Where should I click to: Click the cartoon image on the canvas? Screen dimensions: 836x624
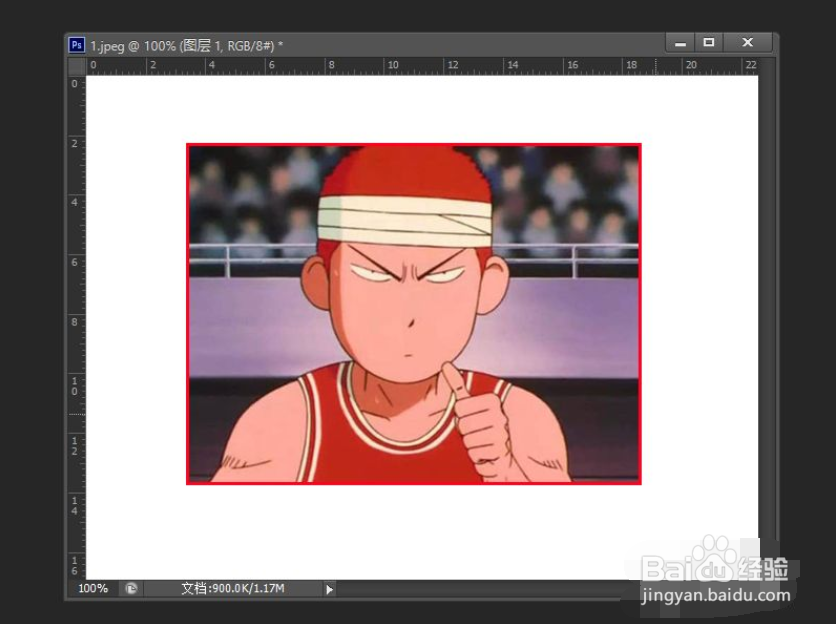point(414,314)
